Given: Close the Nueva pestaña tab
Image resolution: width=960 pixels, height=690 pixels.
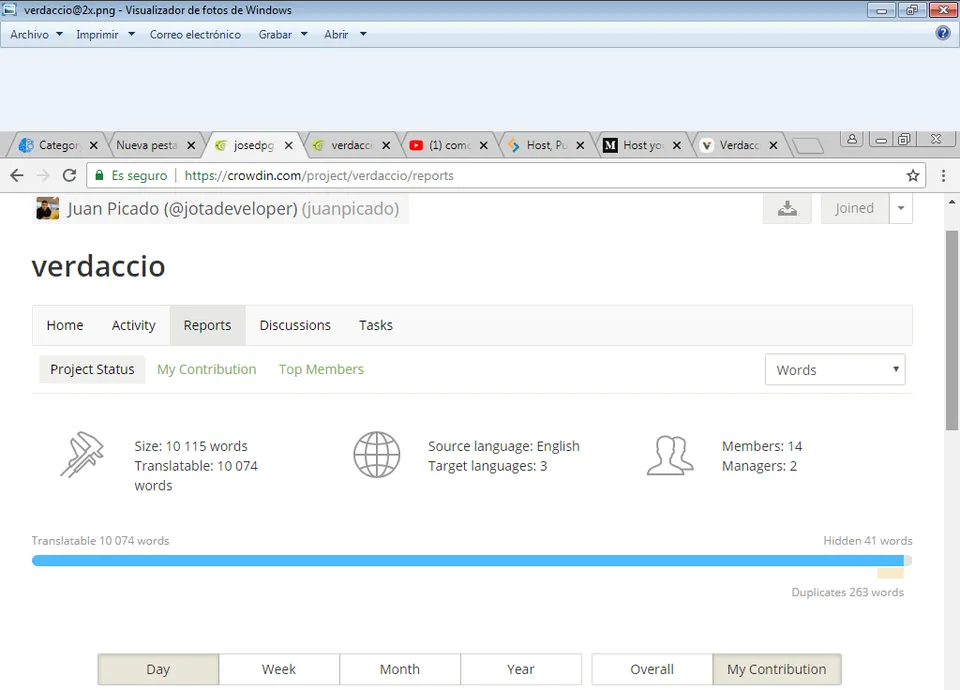Looking at the screenshot, I should (x=191, y=146).
